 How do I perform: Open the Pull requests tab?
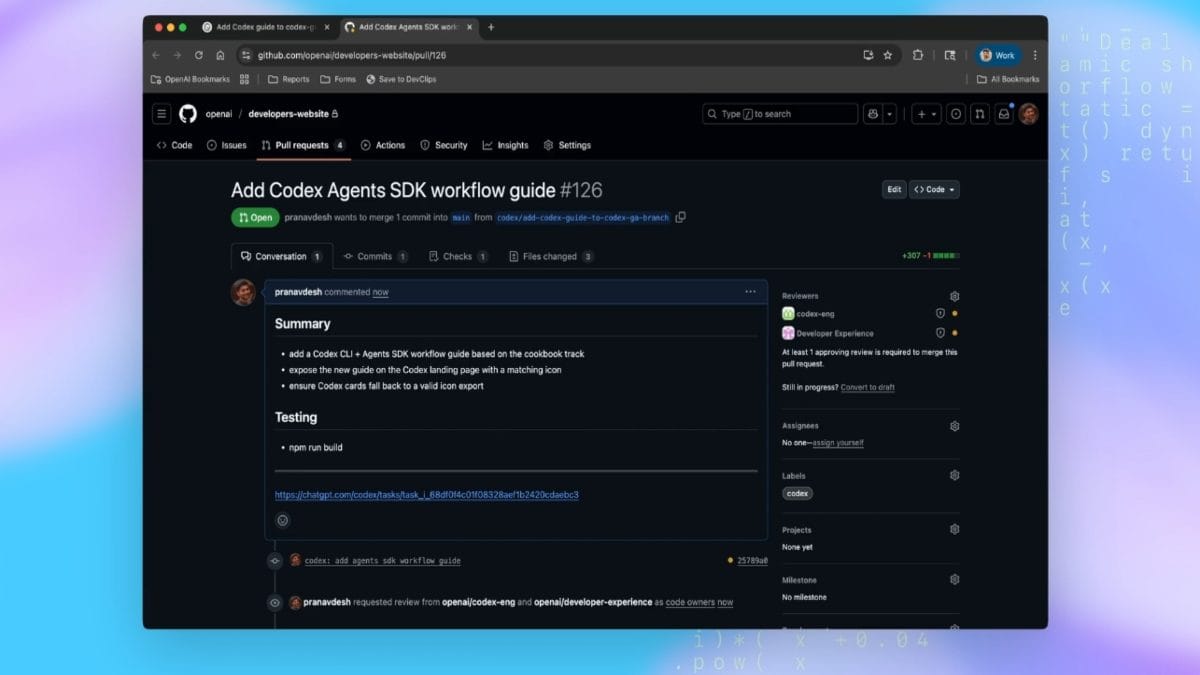tap(303, 145)
